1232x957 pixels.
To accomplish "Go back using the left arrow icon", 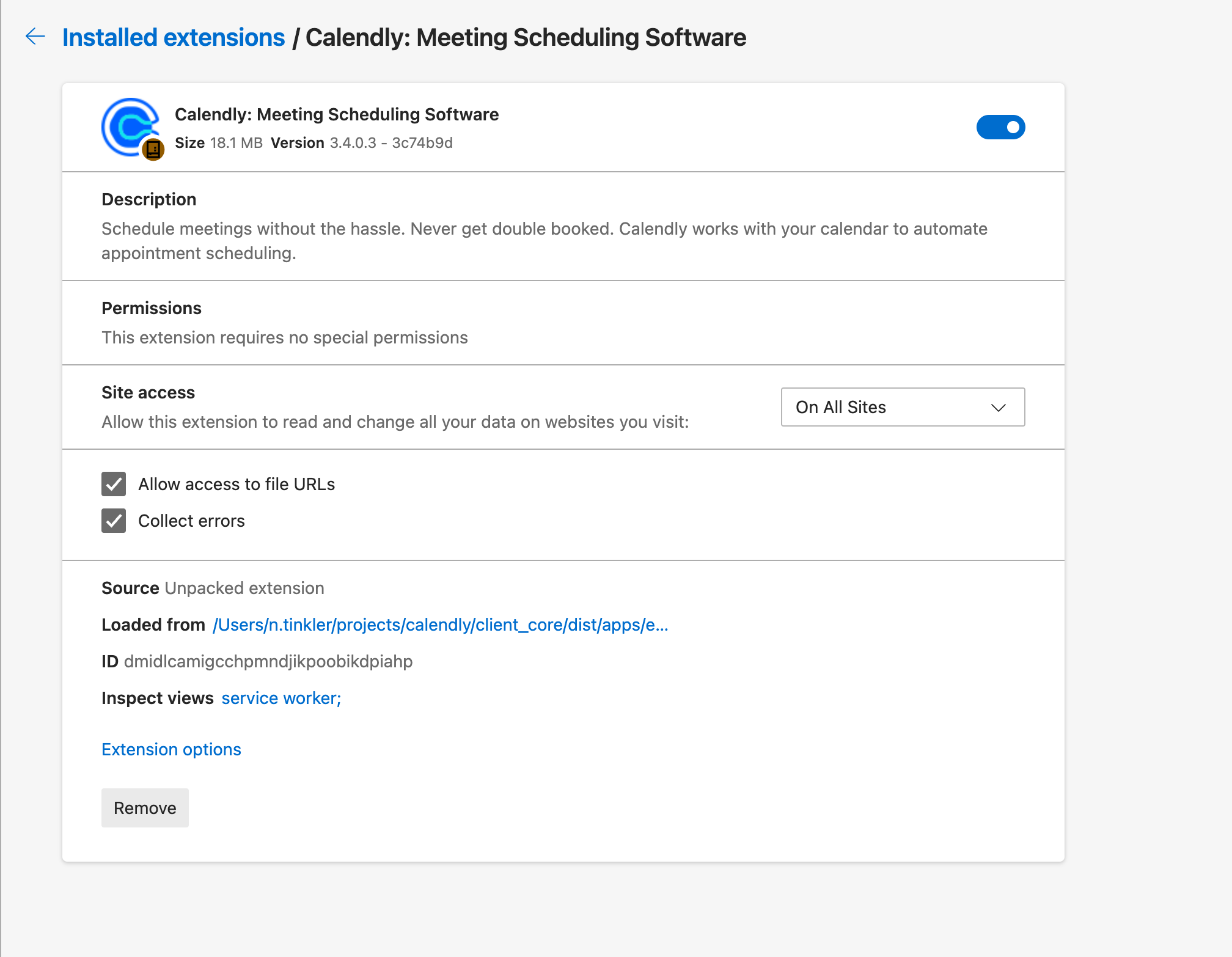I will 35,37.
